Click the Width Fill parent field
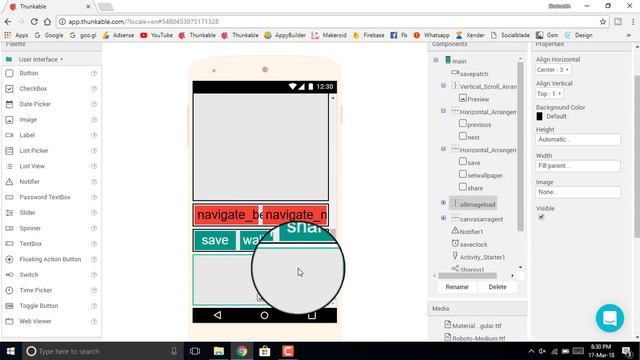 (x=578, y=166)
